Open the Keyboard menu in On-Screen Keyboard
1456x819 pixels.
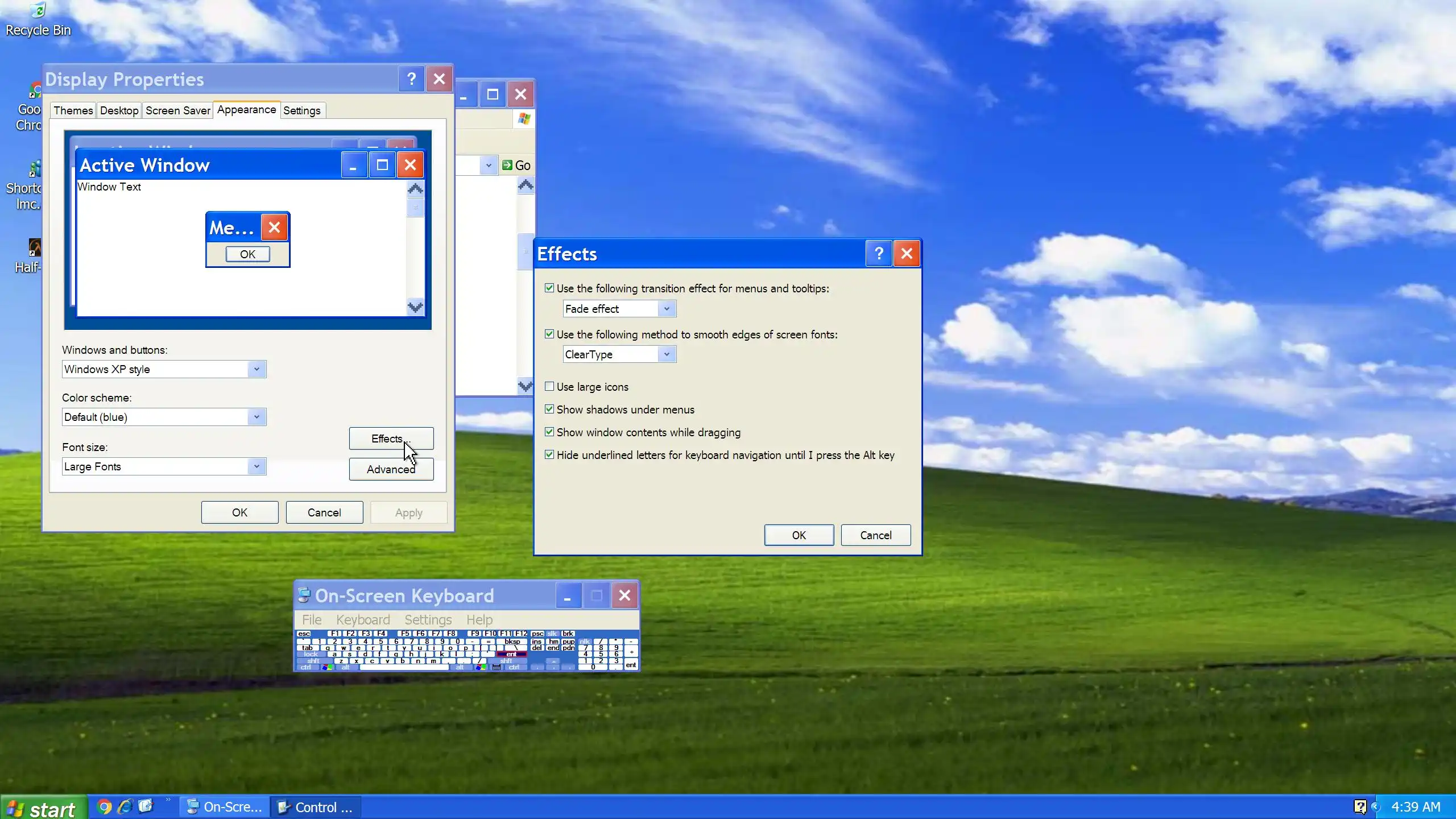pyautogui.click(x=363, y=619)
